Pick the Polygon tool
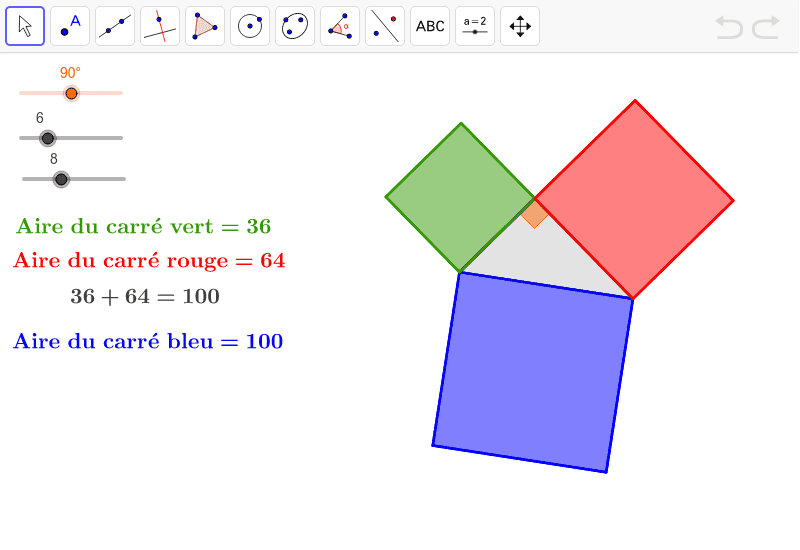 (205, 26)
